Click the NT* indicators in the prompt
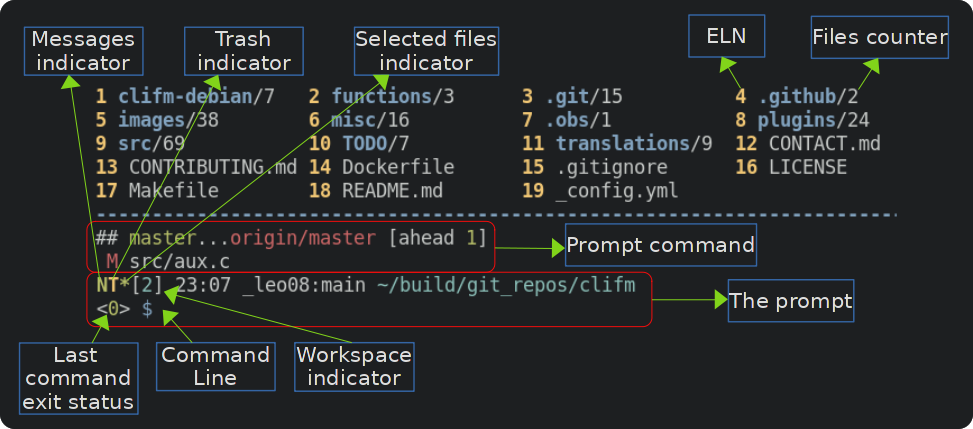Viewport: 973px width, 429px height. pos(113,285)
